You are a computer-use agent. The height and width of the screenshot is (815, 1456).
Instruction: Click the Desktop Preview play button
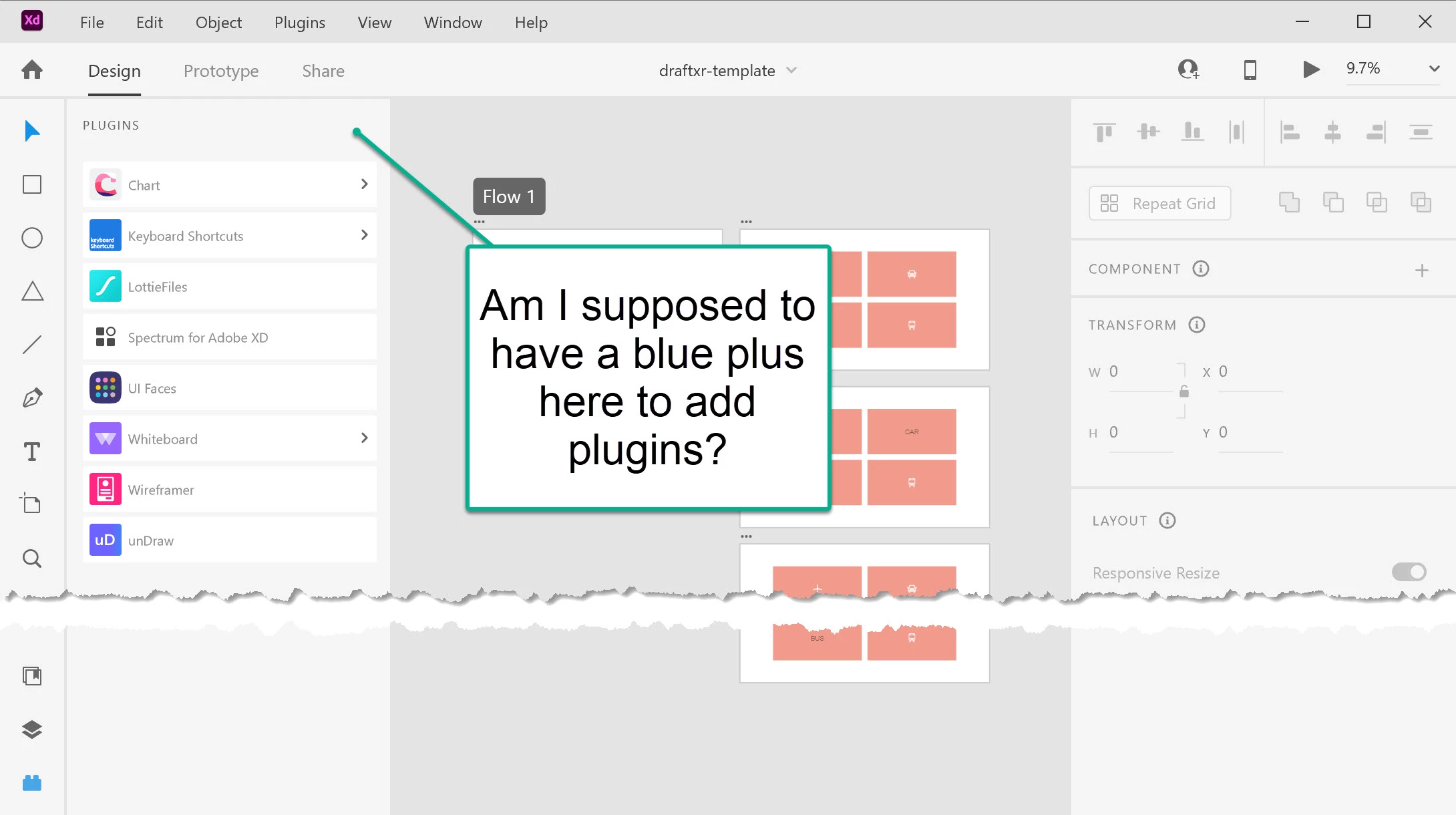click(x=1311, y=69)
